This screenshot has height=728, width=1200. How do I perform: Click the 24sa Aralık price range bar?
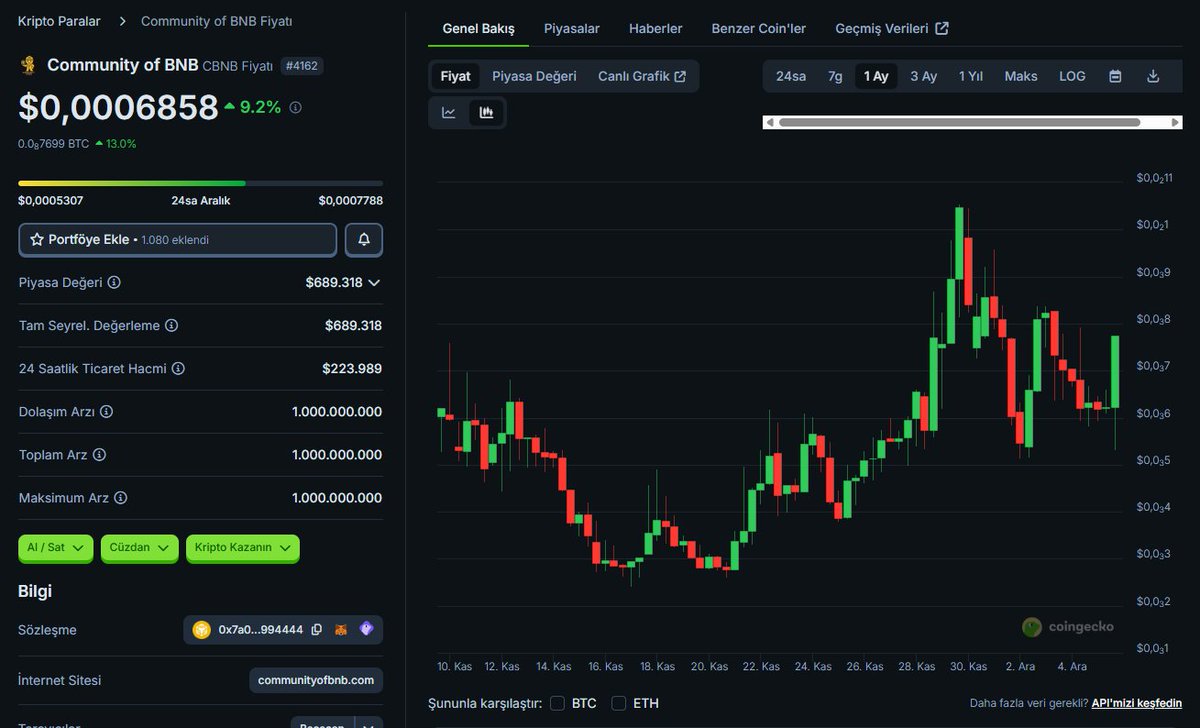pyautogui.click(x=200, y=183)
